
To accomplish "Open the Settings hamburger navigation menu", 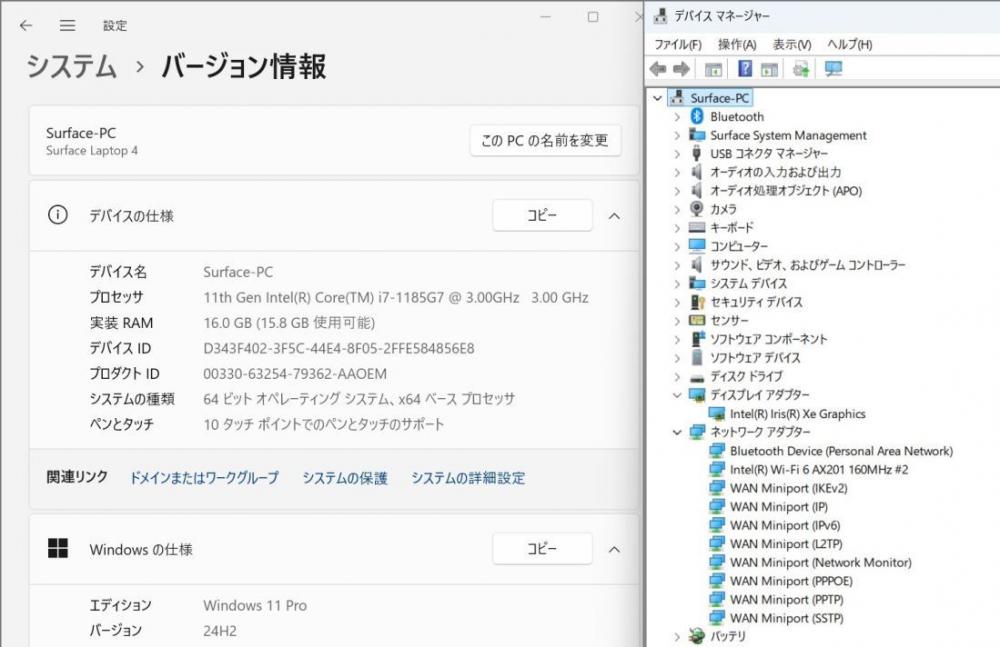I will click(x=68, y=26).
